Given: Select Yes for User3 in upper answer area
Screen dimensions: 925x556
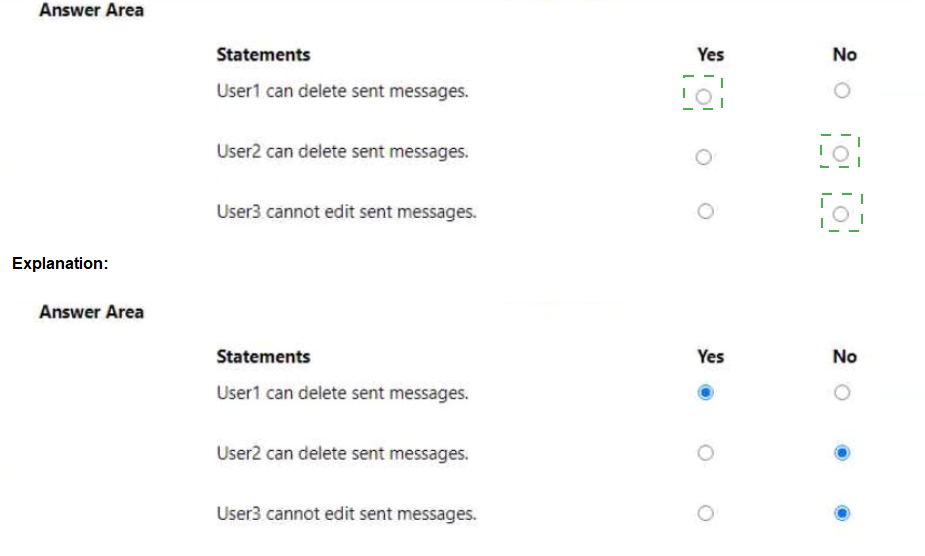Looking at the screenshot, I should point(705,211).
